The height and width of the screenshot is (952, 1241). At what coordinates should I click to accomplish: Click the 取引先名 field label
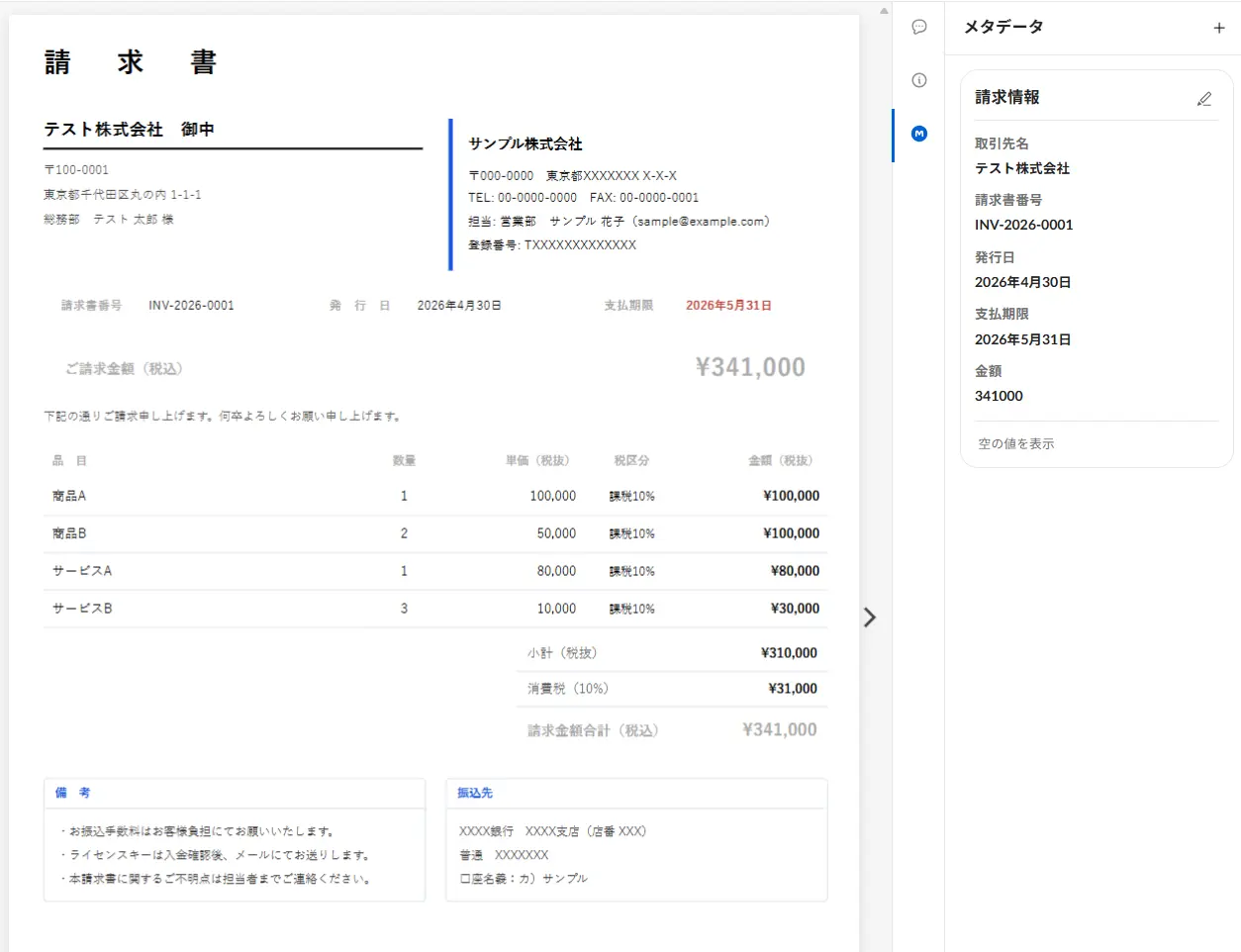[1002, 143]
